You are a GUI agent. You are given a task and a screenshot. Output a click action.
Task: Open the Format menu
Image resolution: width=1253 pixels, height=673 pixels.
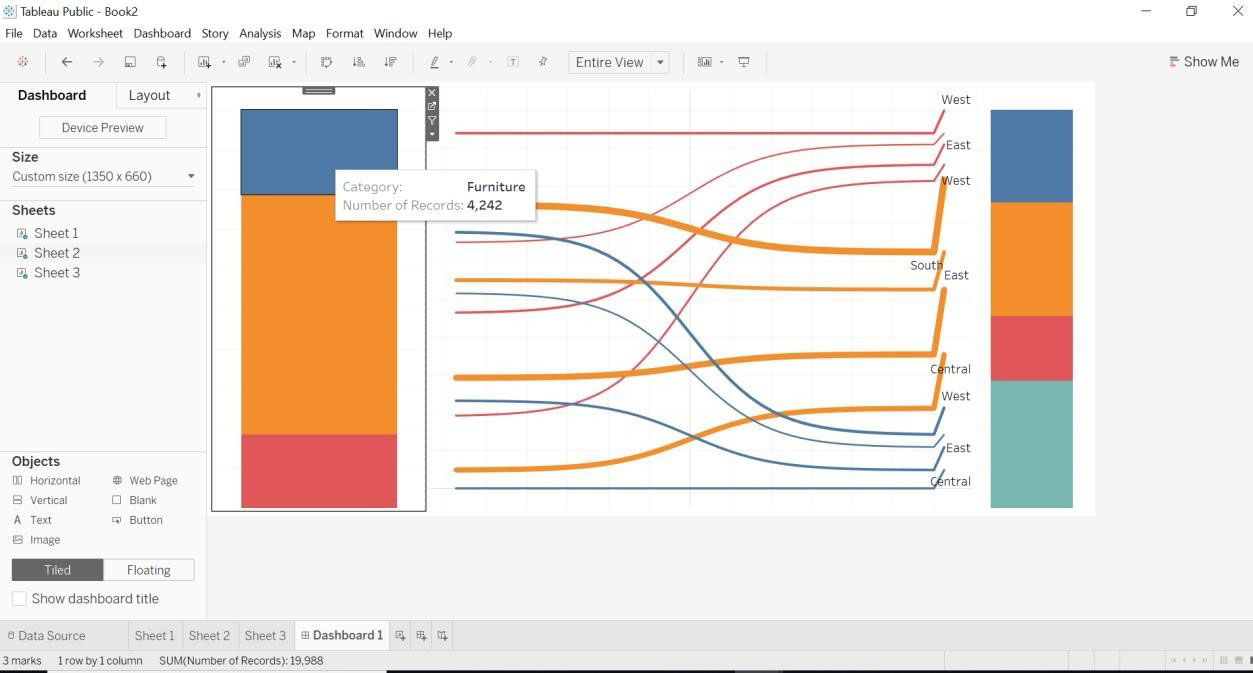click(x=344, y=33)
